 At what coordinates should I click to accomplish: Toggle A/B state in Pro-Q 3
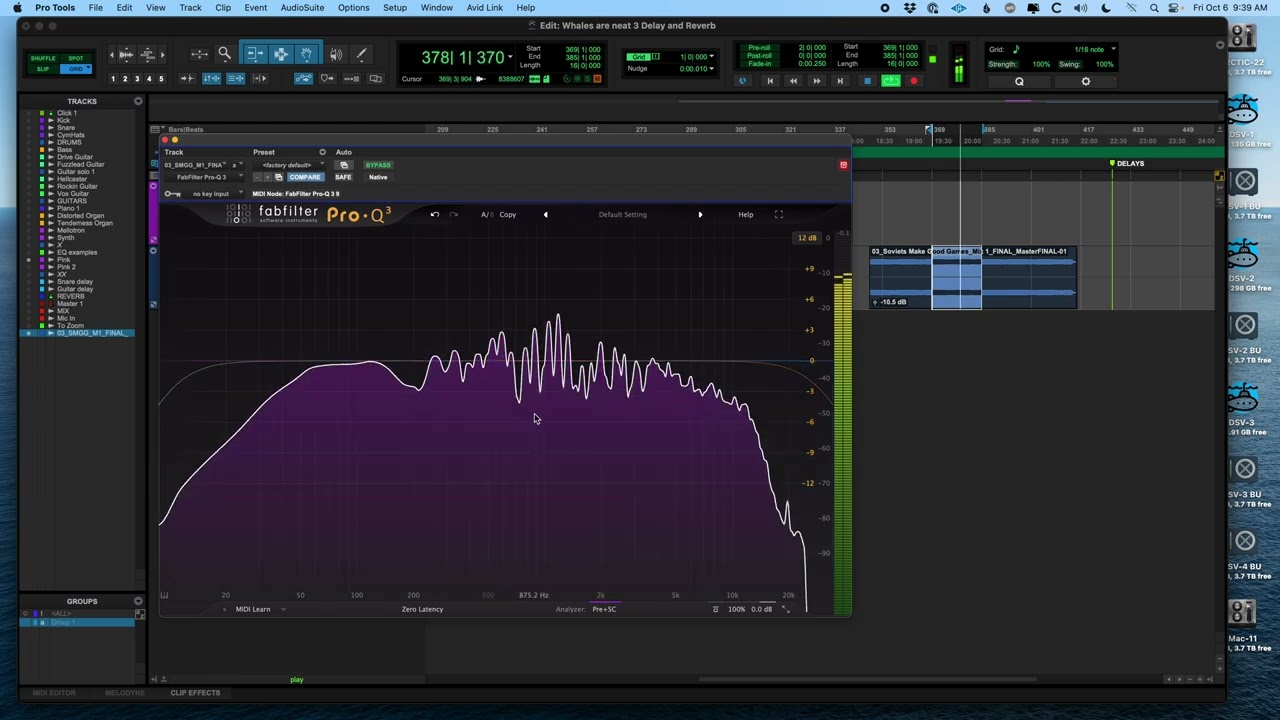click(x=485, y=214)
